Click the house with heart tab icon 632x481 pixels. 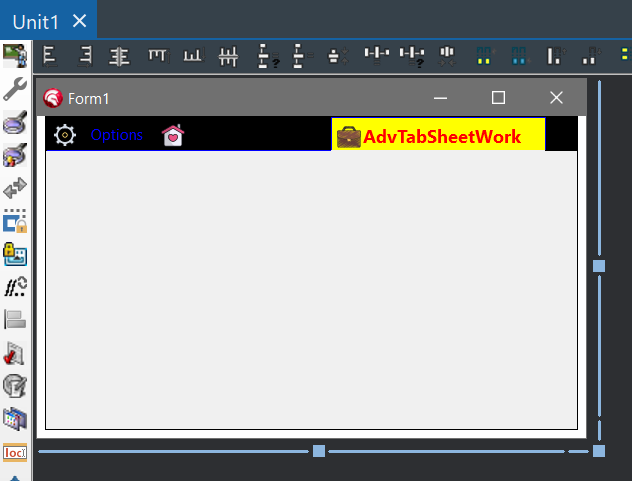(173, 135)
